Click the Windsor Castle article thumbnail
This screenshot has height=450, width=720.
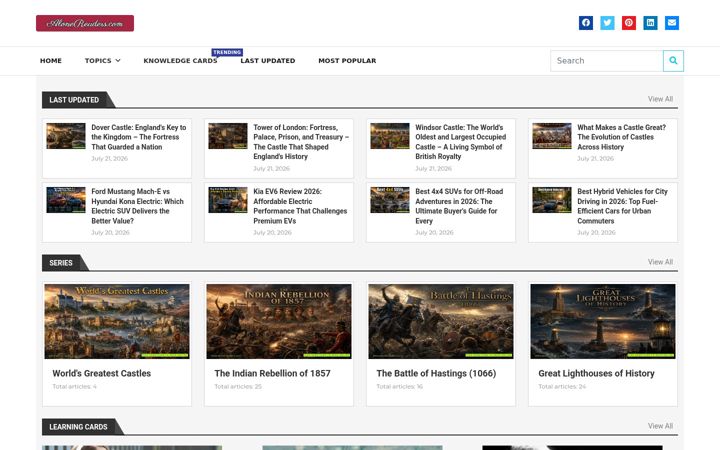coord(390,136)
